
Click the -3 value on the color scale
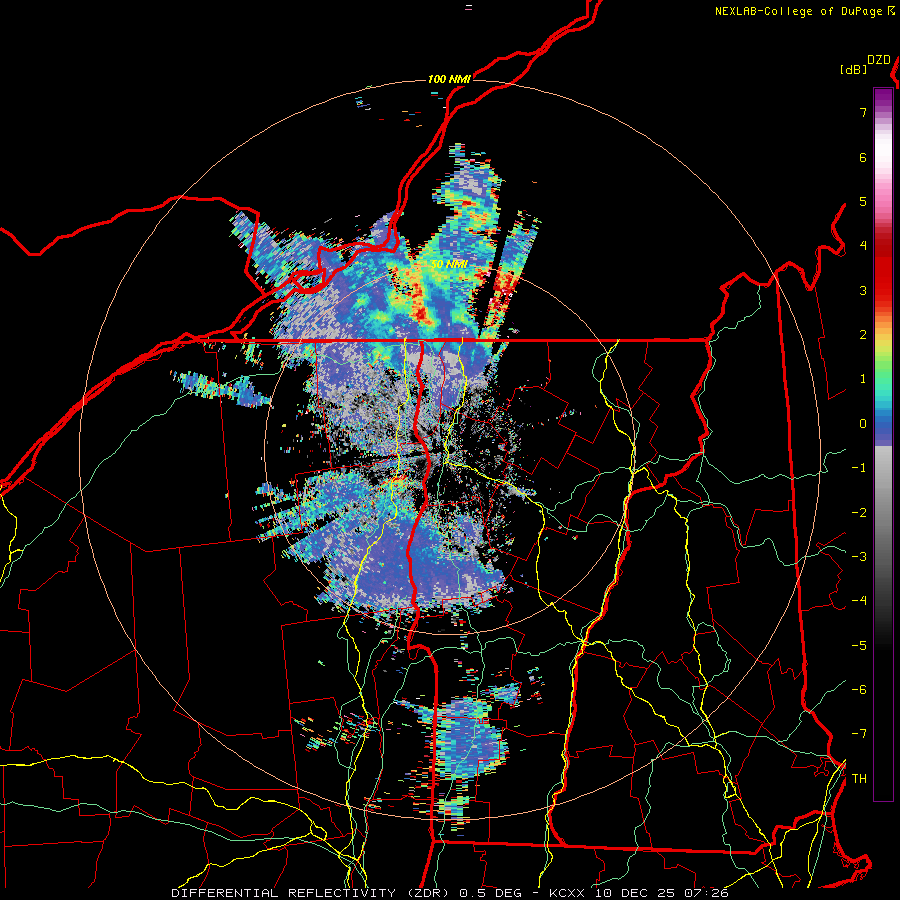(x=859, y=557)
